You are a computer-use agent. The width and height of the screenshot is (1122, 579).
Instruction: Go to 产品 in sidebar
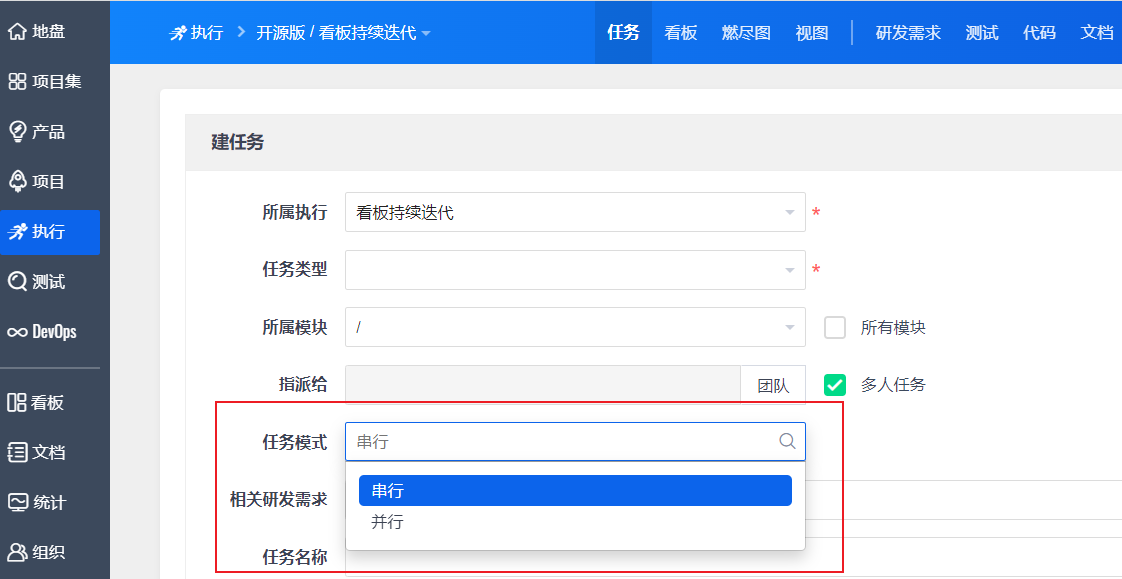(37, 132)
